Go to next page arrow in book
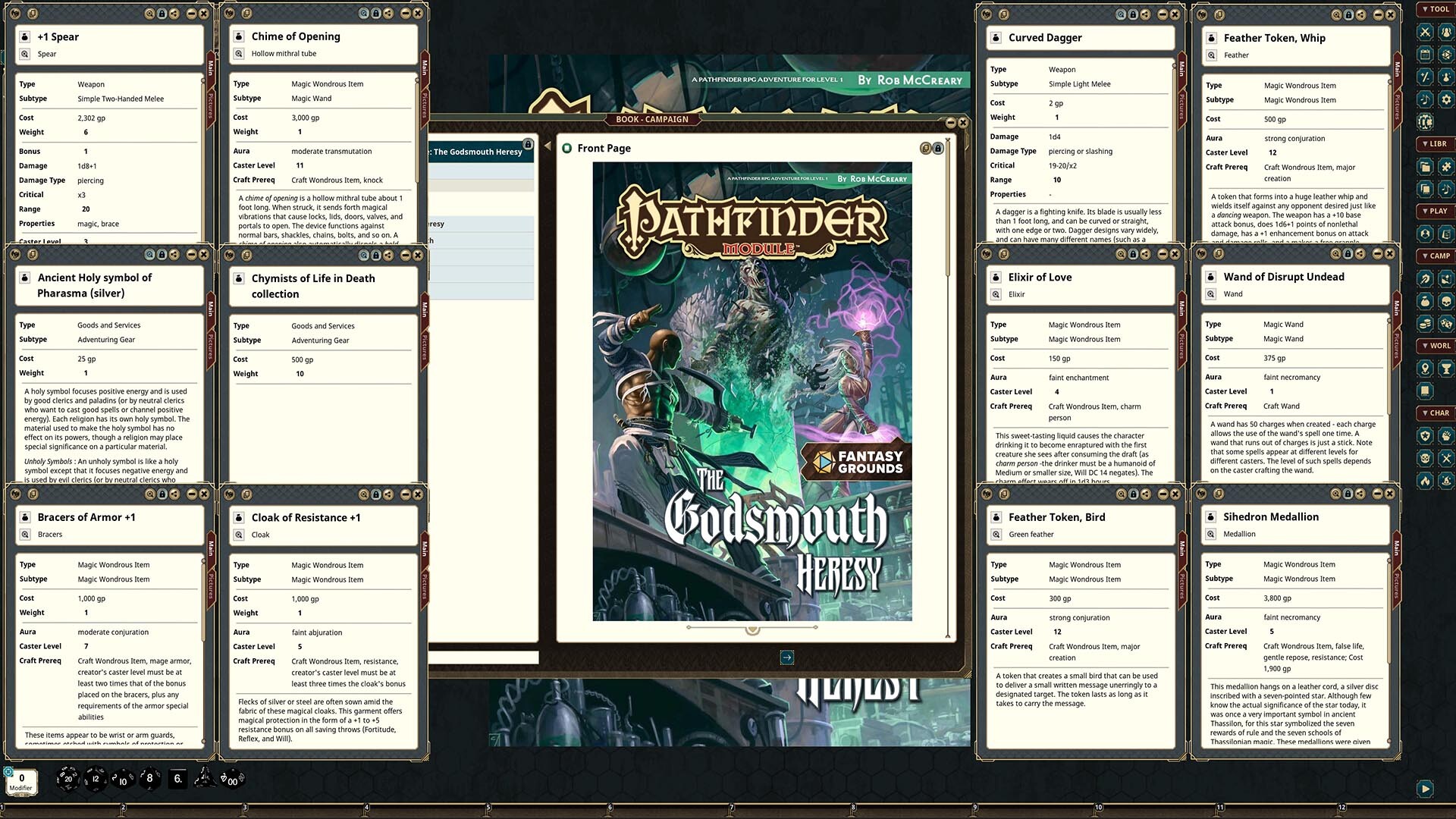 tap(787, 657)
